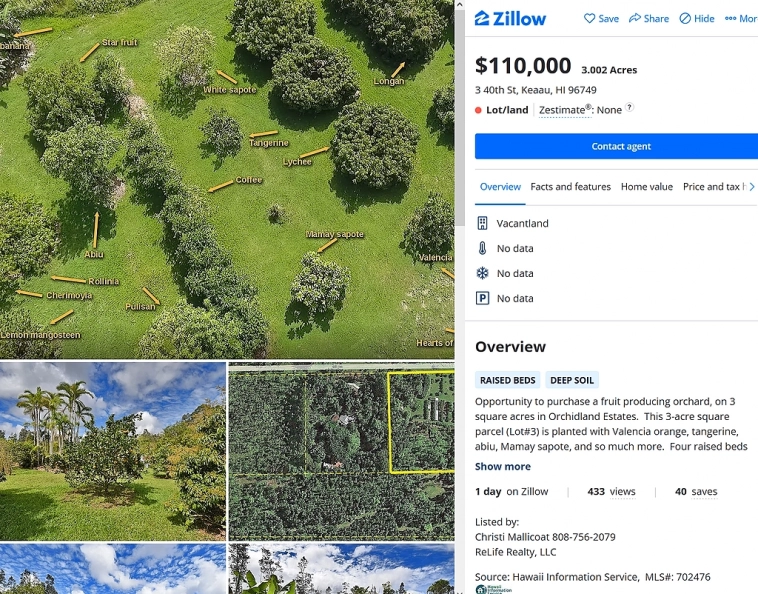
Task: Expand the description with Show more
Action: 502,466
